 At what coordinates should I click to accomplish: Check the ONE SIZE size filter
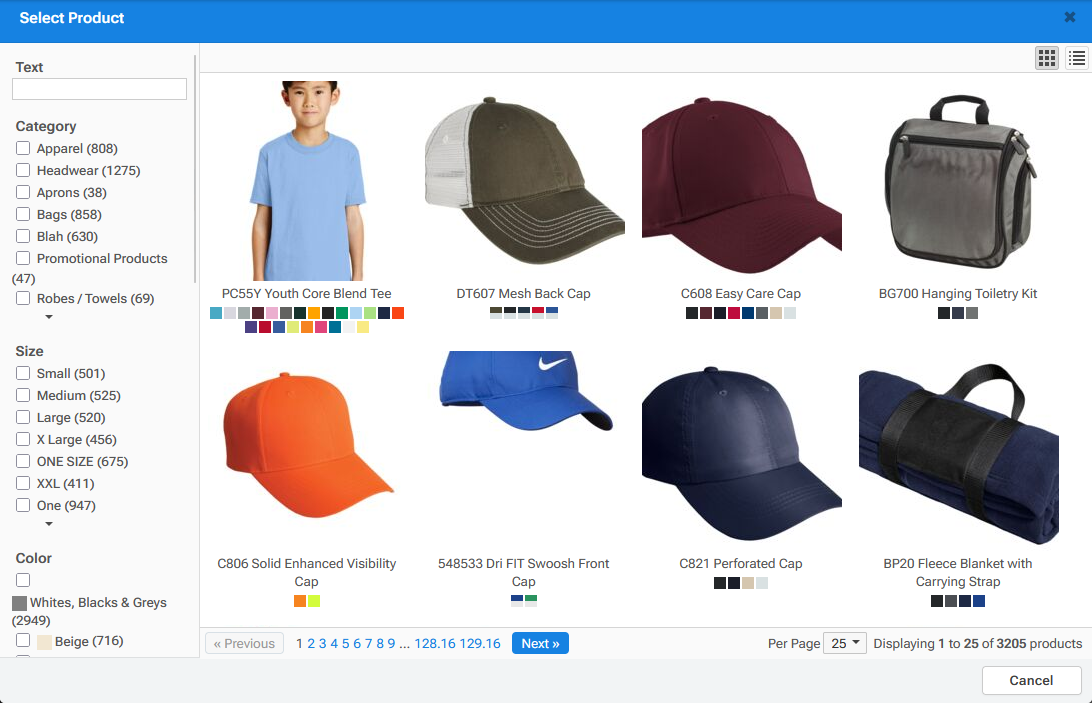click(23, 461)
